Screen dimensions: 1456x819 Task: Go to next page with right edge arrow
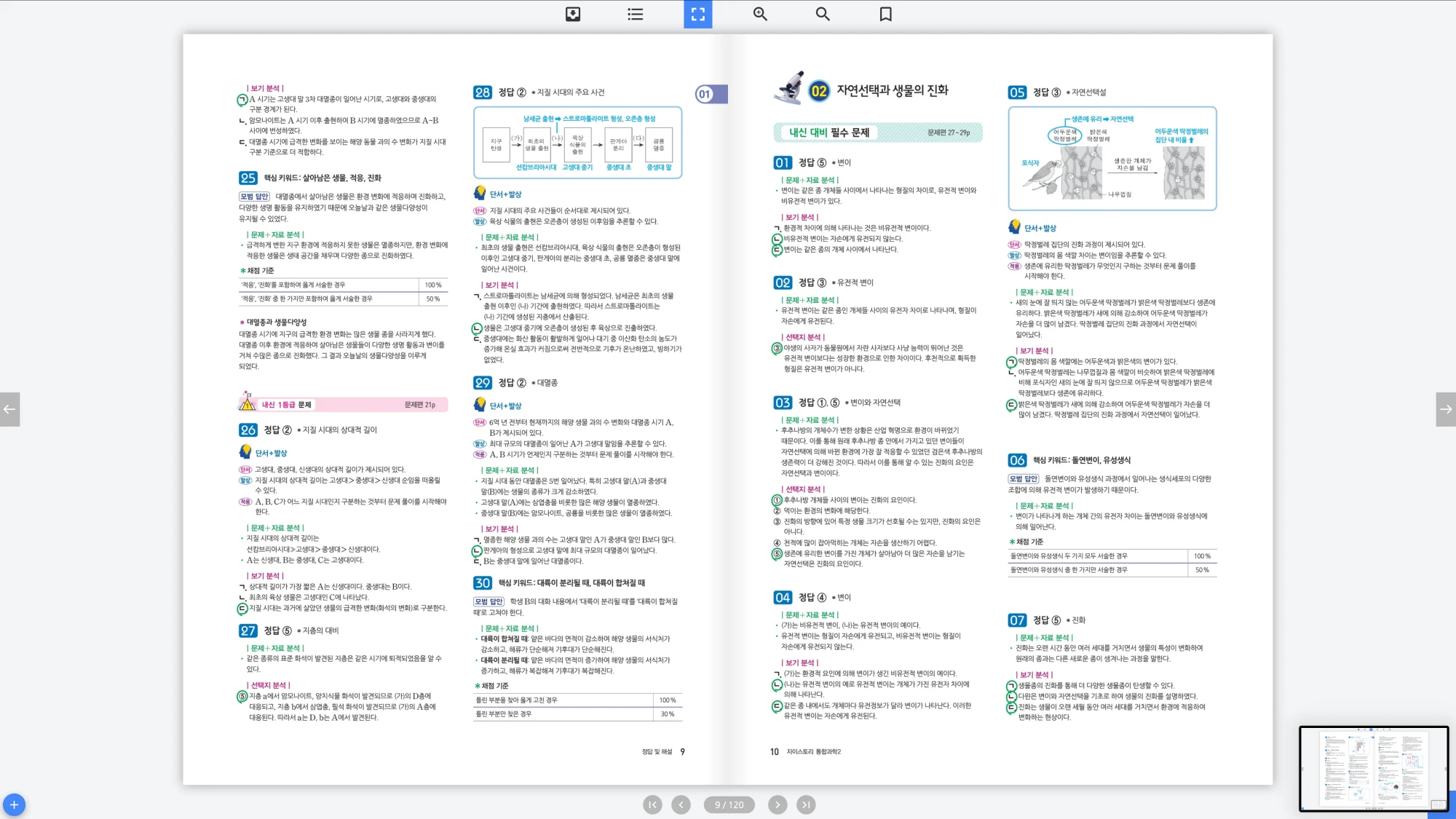[x=1446, y=409]
